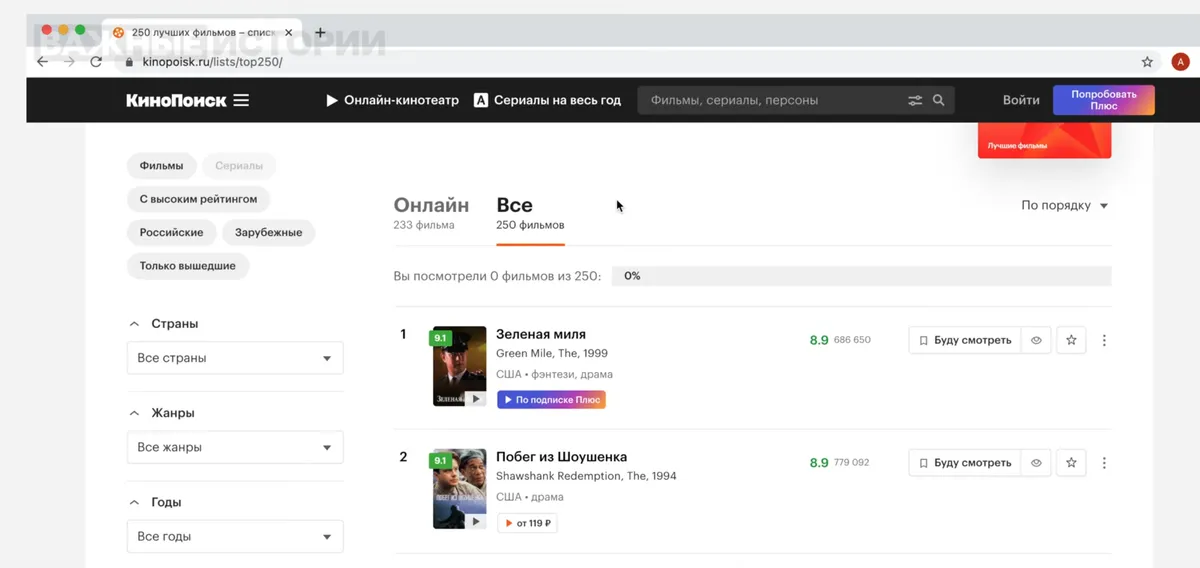Click Shawshank Redemption, The, 1994 subtitle

point(586,476)
